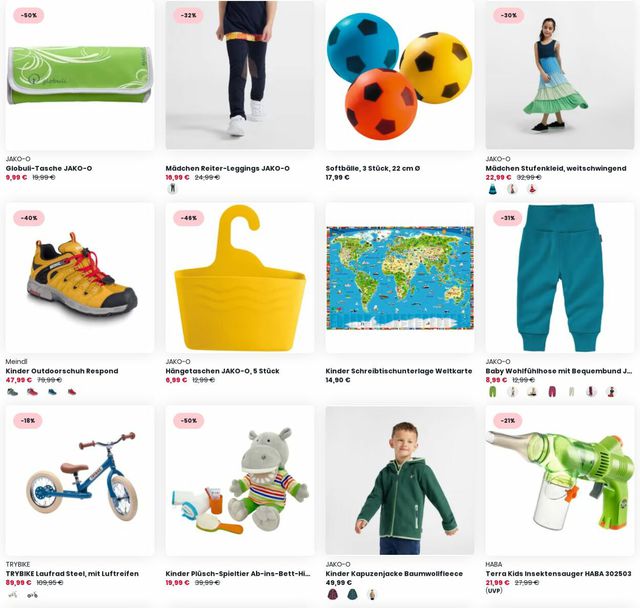This screenshot has height=608, width=640.
Task: Open Kinder Kapuzenjacke Baumwollfleece link
Action: (394, 574)
